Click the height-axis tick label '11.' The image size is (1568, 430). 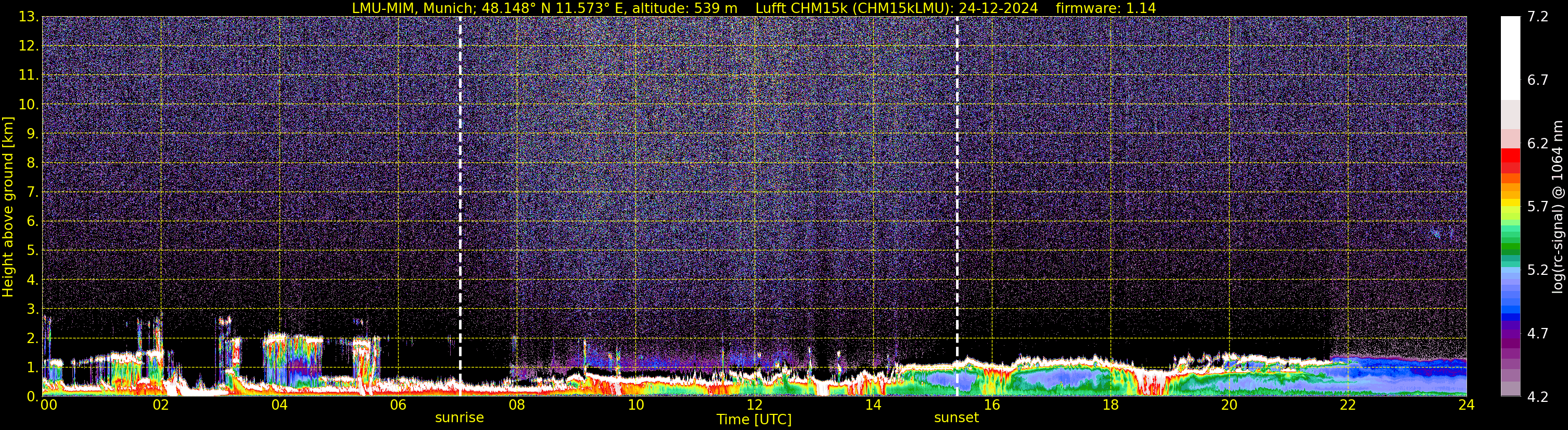point(28,75)
